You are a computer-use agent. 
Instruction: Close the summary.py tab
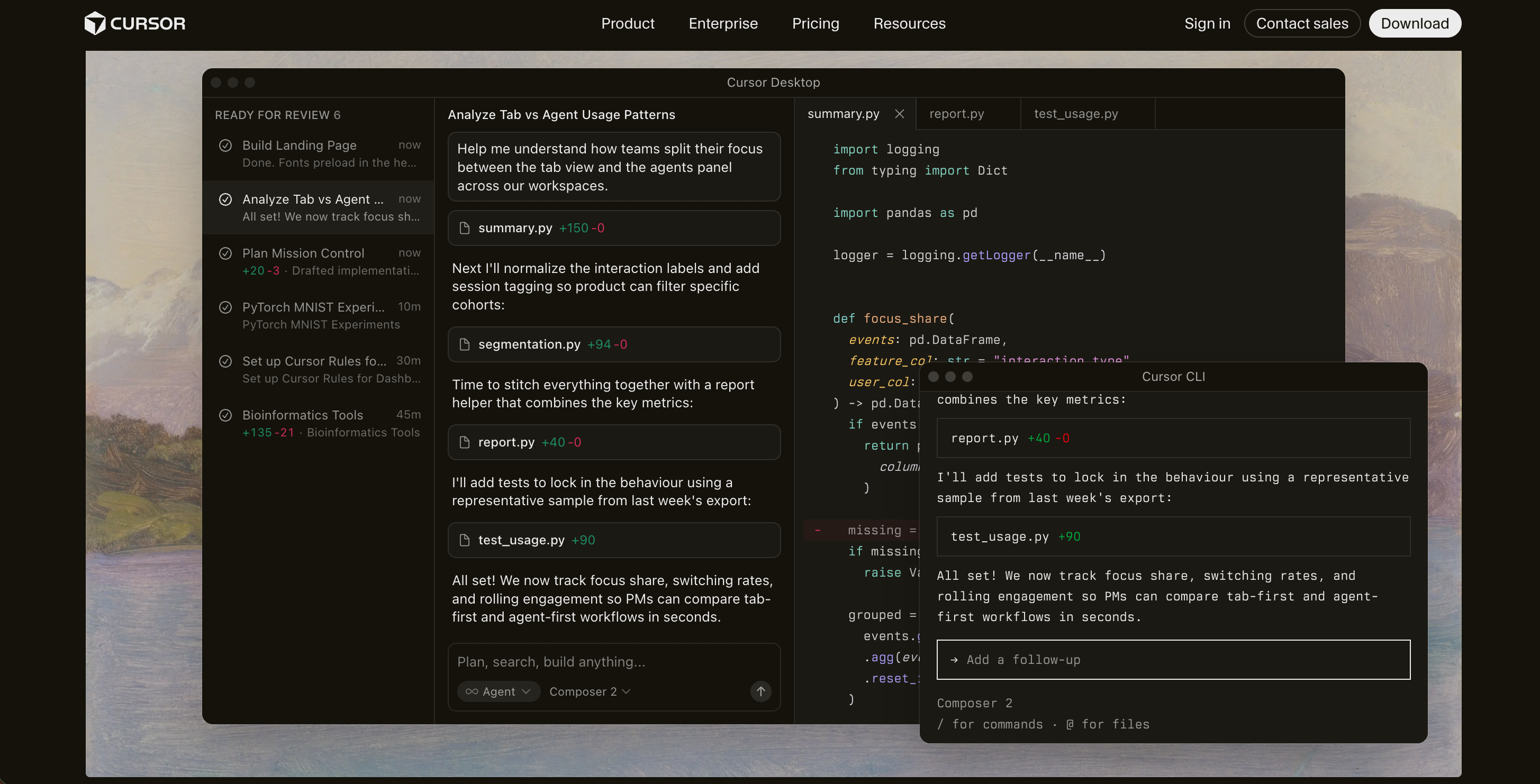(x=899, y=114)
